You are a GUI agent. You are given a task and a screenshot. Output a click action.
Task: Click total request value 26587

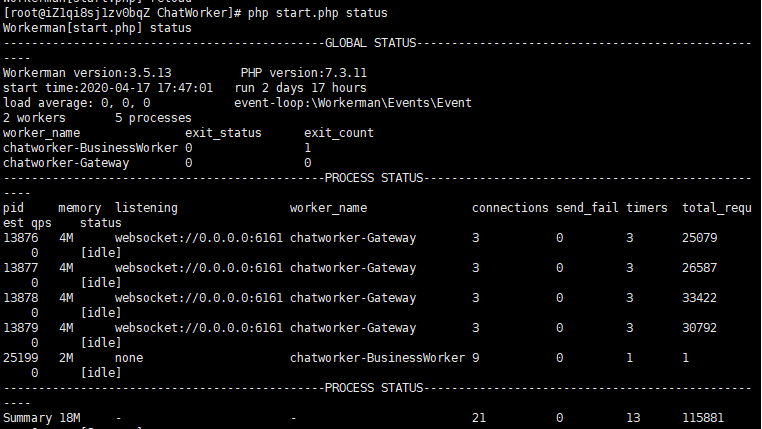699,268
